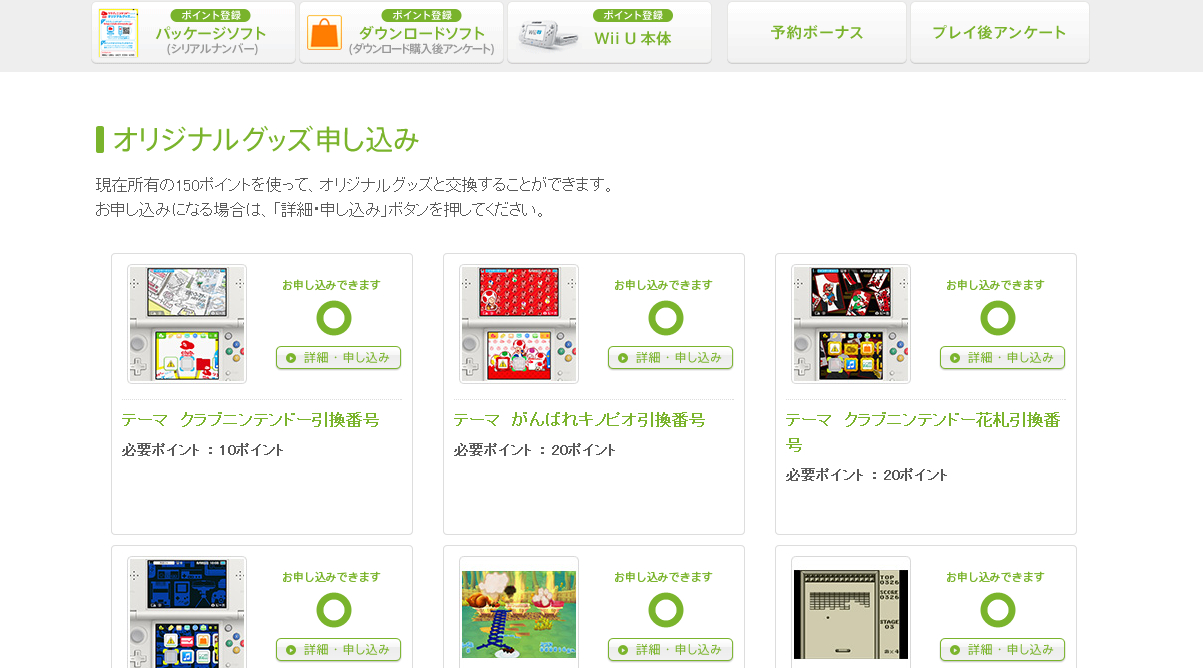Click the がんばれキノピオ theme 3DS thumbnail
Image resolution: width=1203 pixels, height=668 pixels.
[519, 324]
